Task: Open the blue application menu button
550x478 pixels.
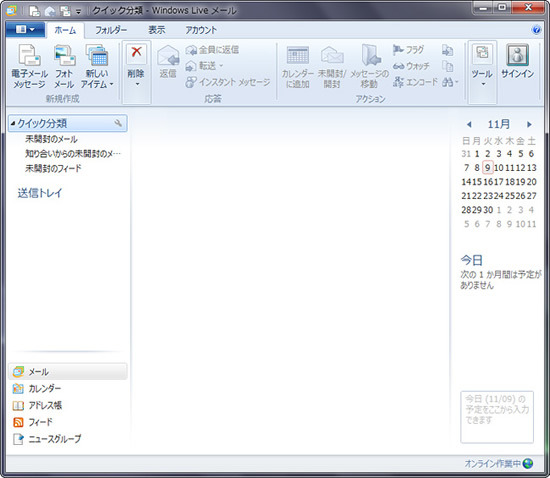Action: (x=25, y=29)
